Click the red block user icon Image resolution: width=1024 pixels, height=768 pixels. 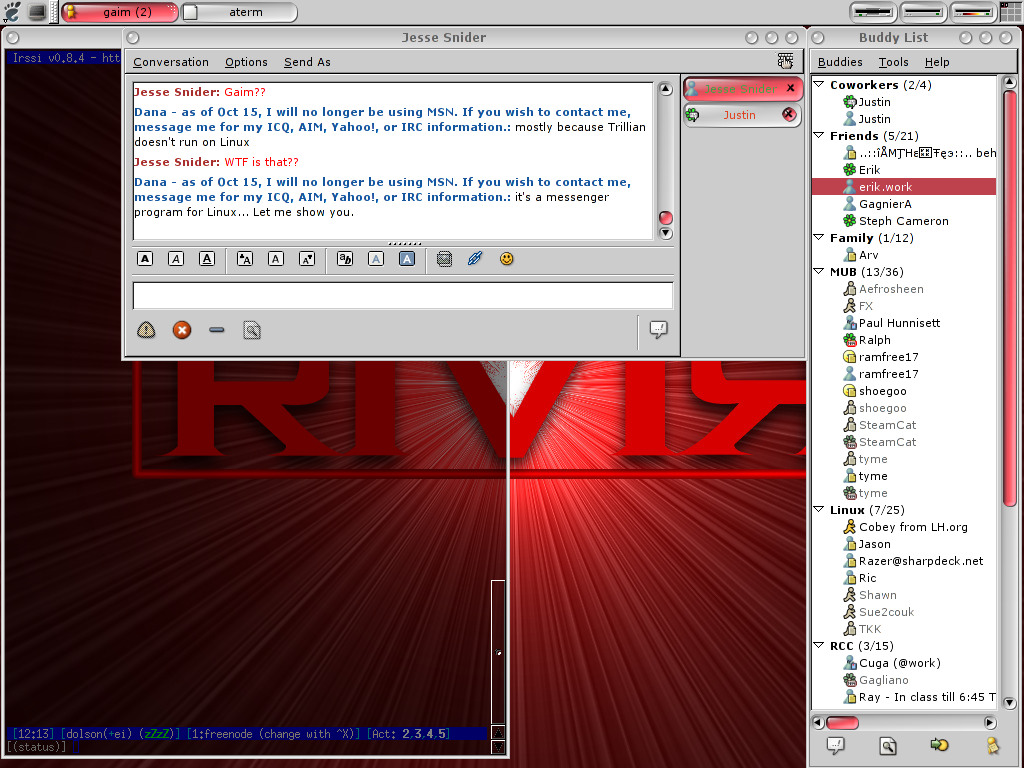pos(182,330)
